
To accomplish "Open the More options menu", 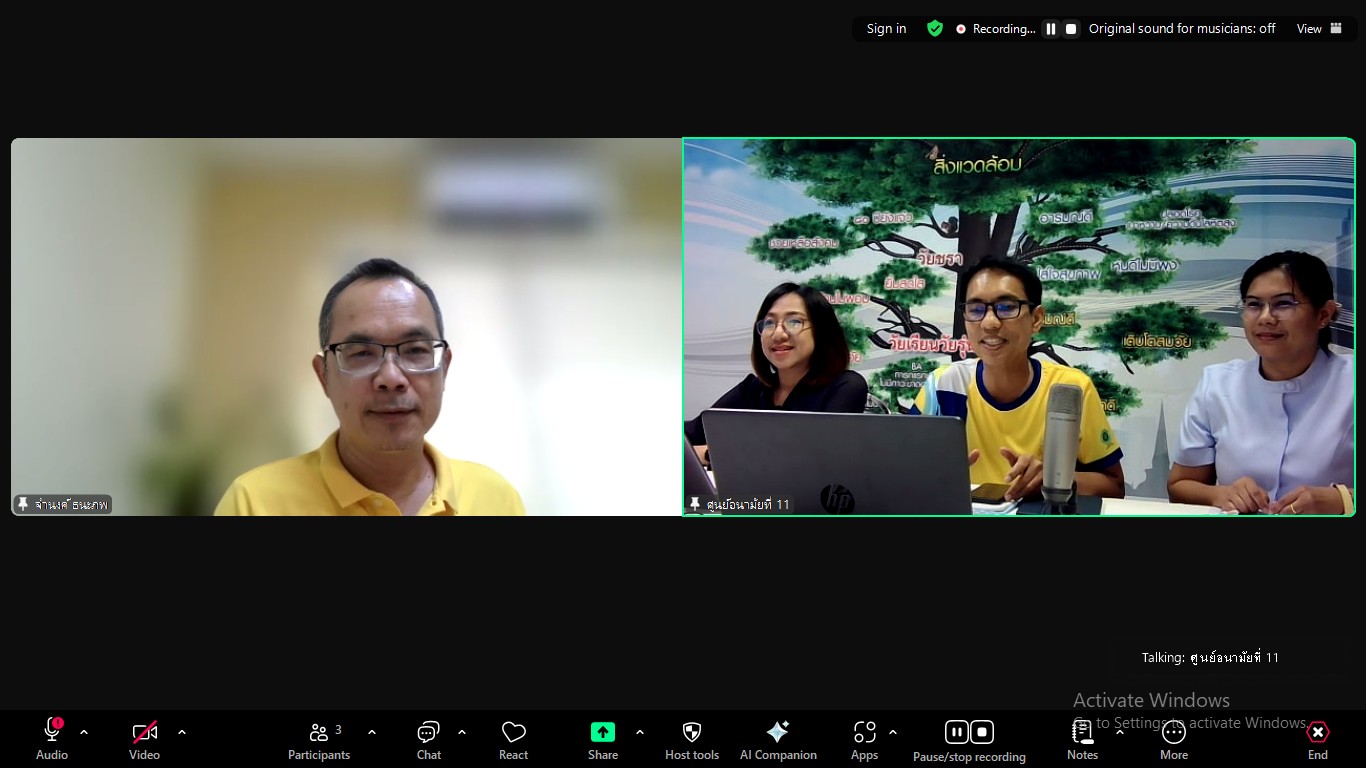I will pos(1174,740).
